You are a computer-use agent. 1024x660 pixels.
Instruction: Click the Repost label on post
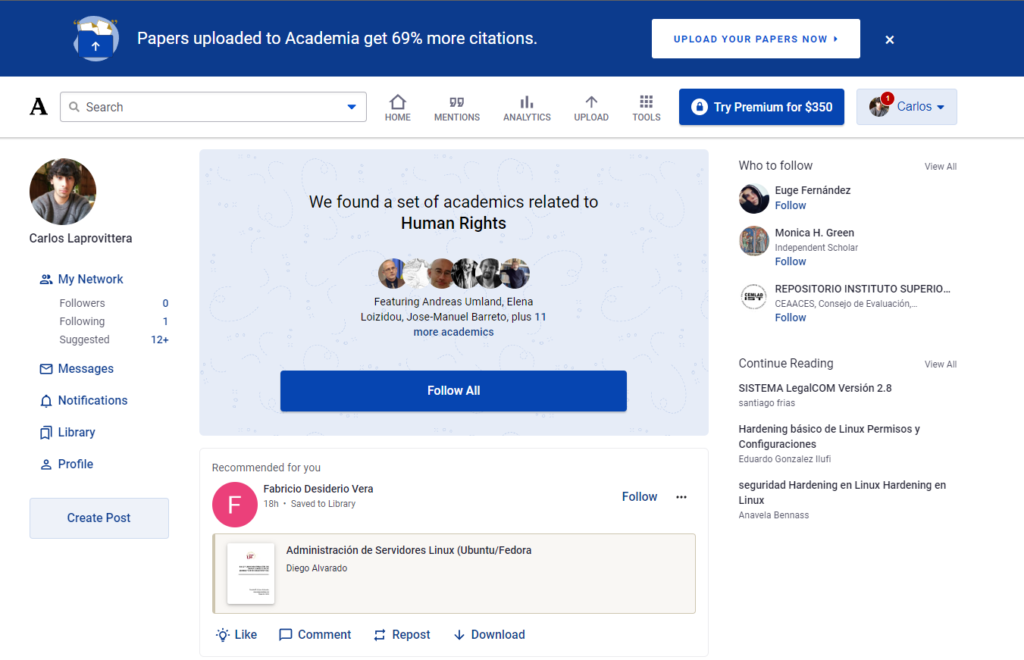click(x=411, y=635)
